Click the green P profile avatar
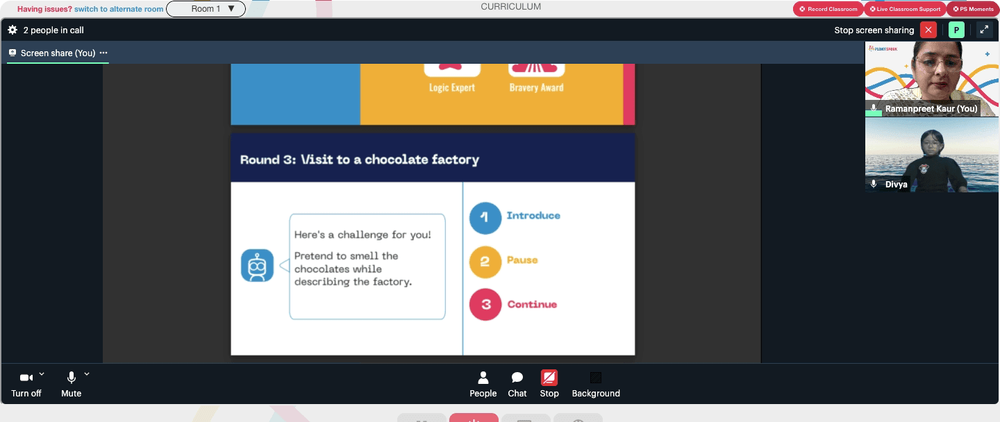The width and height of the screenshot is (1000, 422). 956,30
